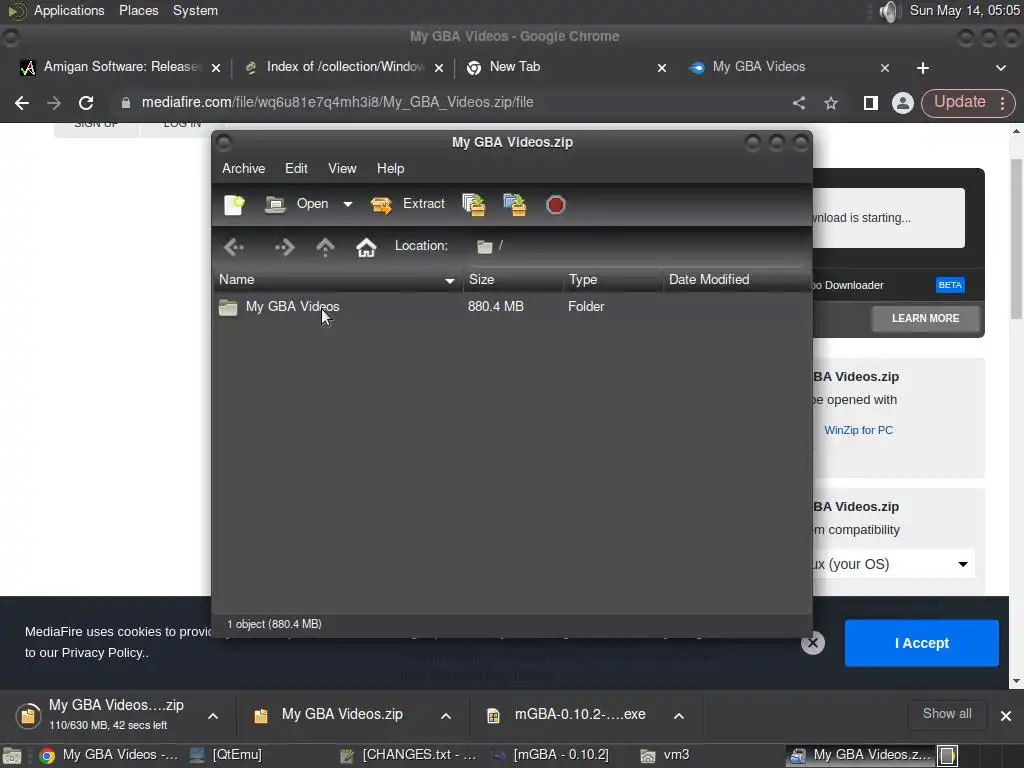Screen dimensions: 1024x768
Task: Close the New Tab tab
Action: tap(662, 68)
